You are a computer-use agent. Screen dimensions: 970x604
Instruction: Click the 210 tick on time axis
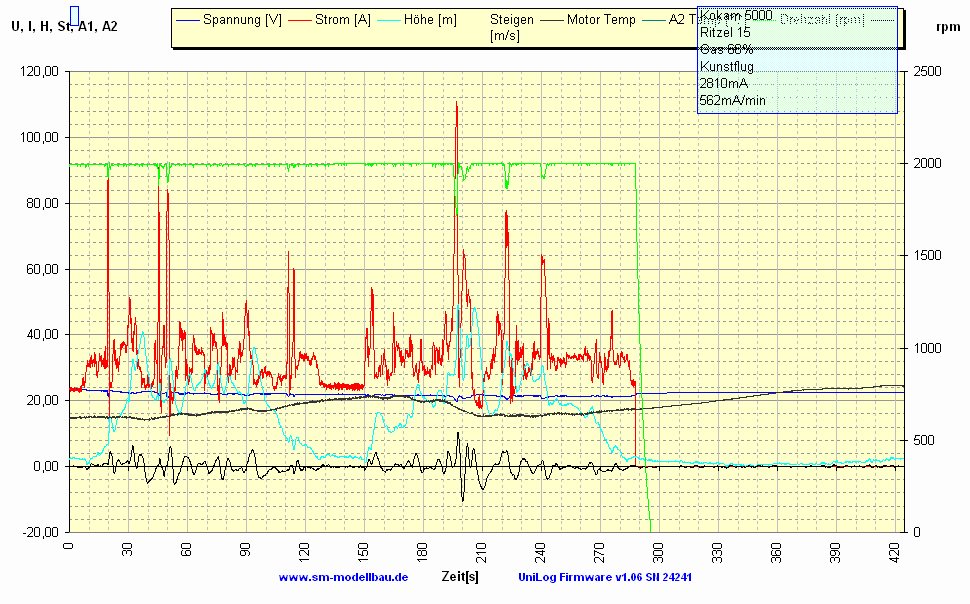(x=481, y=553)
